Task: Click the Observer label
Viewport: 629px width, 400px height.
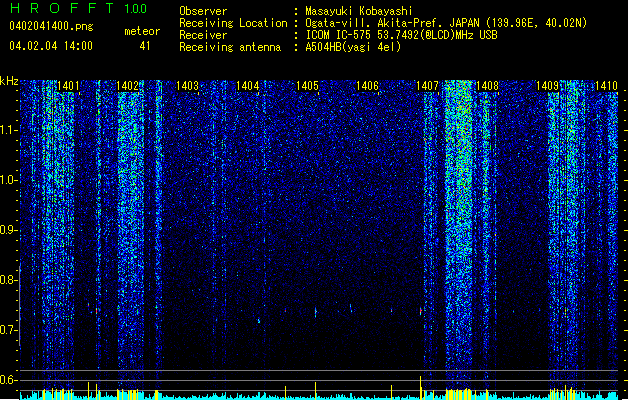Action: pos(203,11)
